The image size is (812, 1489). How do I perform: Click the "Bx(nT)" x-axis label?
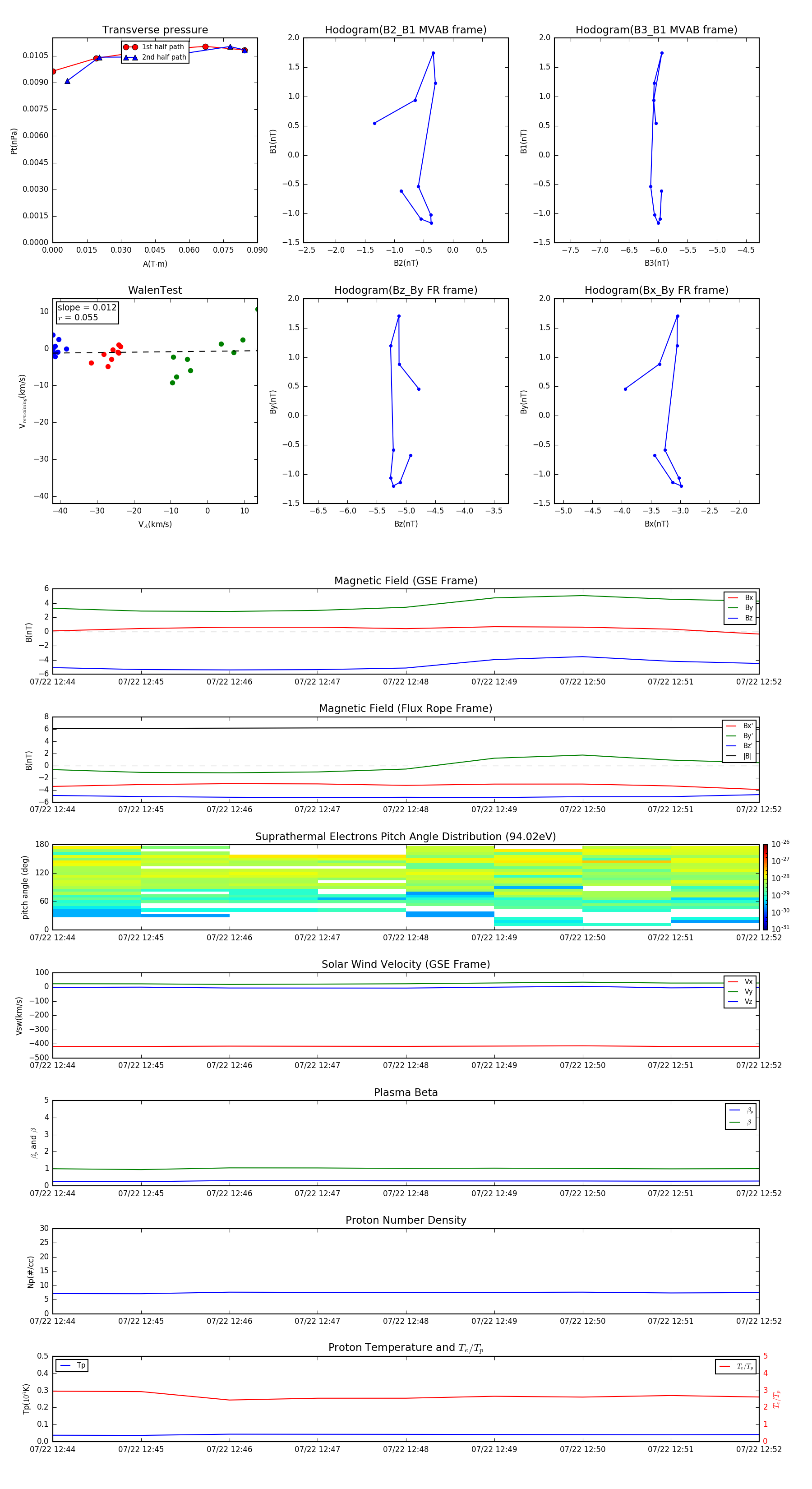656,524
